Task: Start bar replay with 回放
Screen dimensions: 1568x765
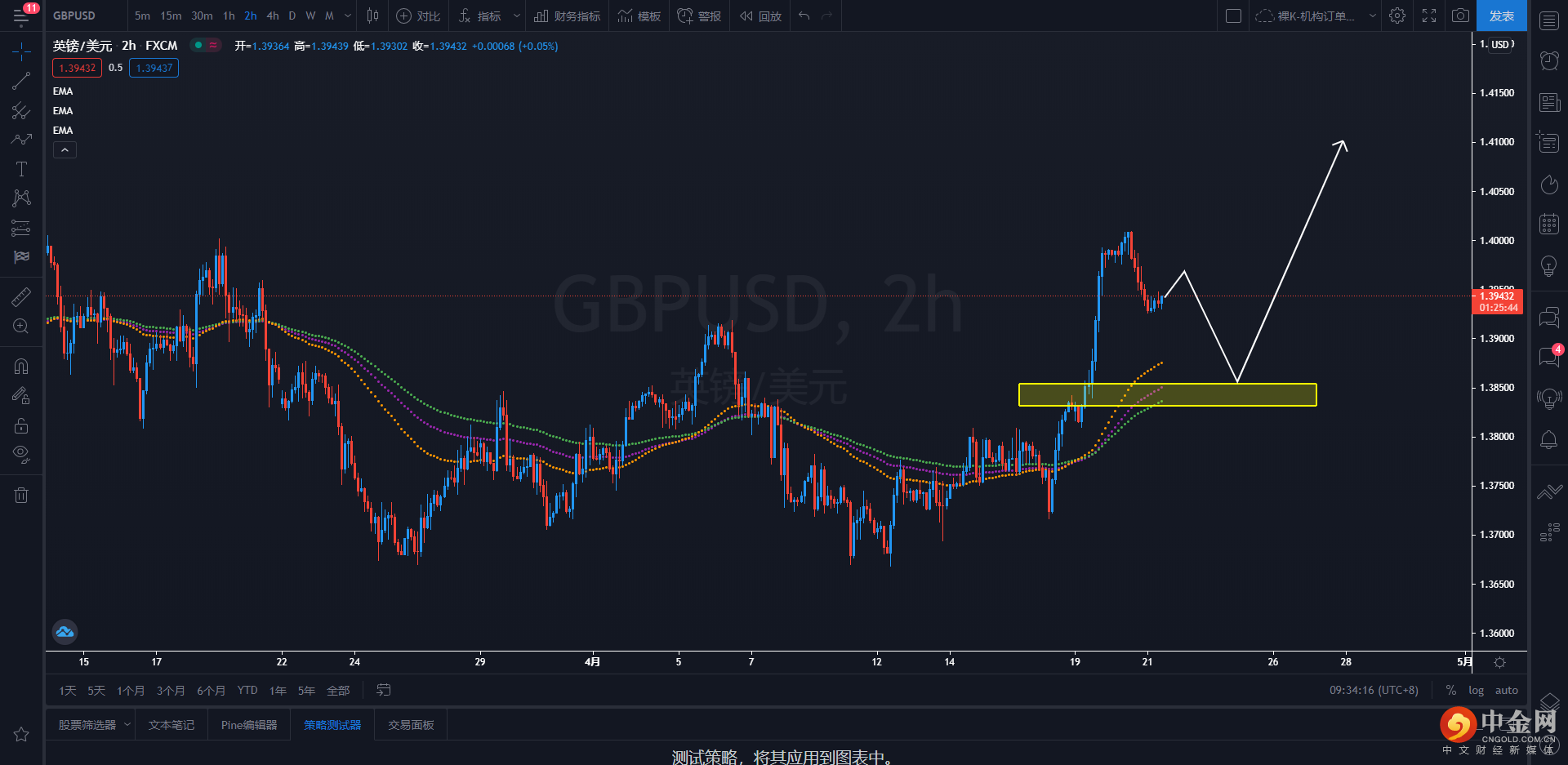Action: pos(760,16)
